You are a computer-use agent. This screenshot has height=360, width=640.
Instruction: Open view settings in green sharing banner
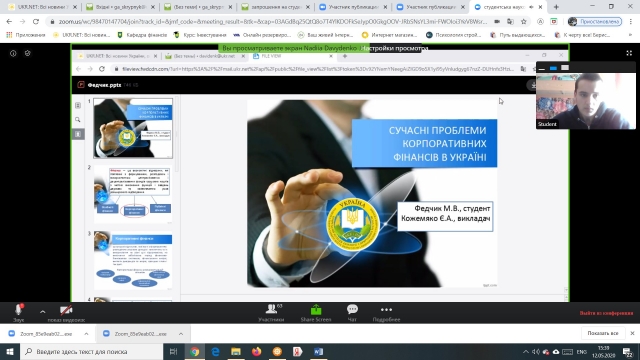coord(394,48)
